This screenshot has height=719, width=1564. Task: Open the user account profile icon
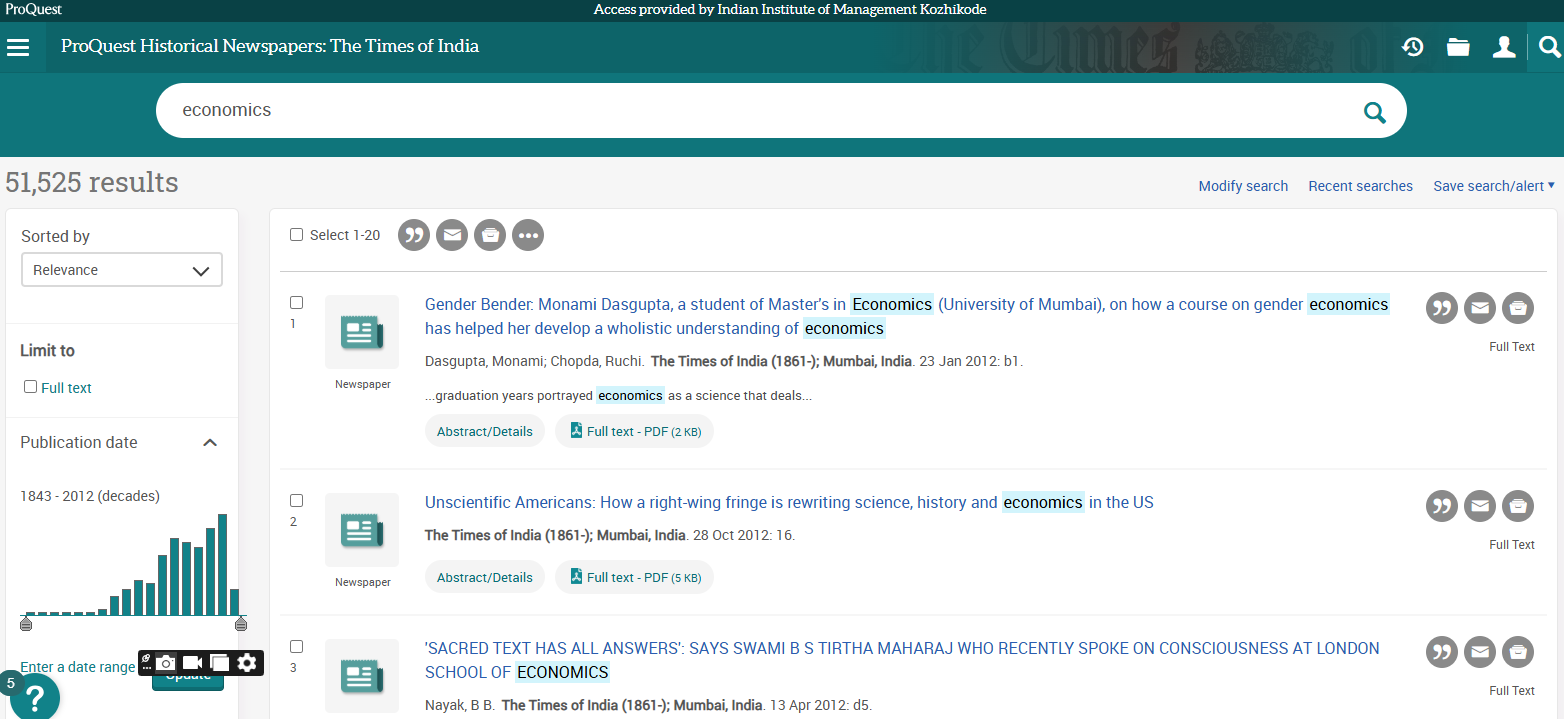(1504, 47)
